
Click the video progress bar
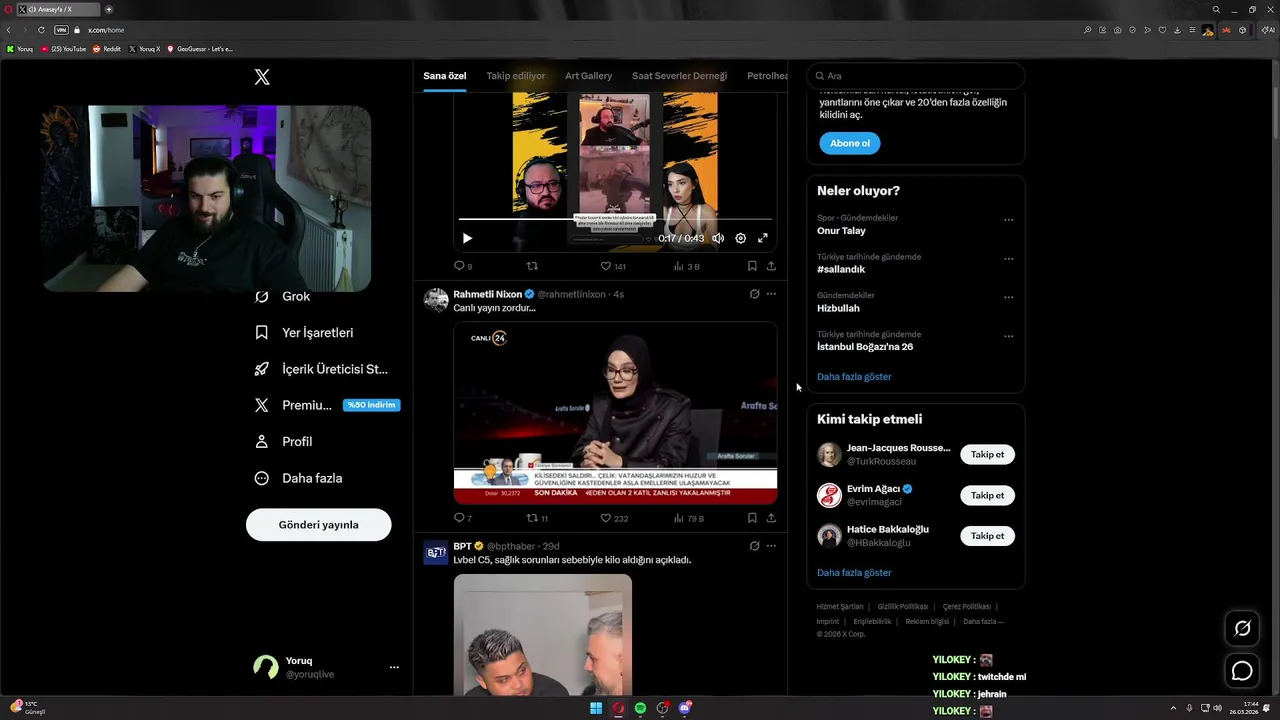(x=615, y=219)
